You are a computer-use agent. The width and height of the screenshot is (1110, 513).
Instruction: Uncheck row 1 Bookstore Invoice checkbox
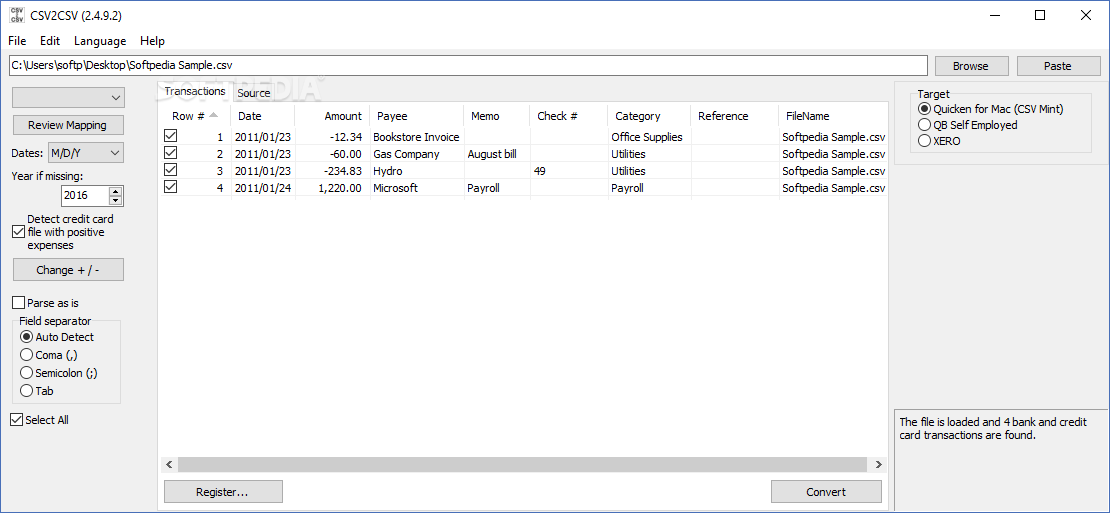pos(171,136)
